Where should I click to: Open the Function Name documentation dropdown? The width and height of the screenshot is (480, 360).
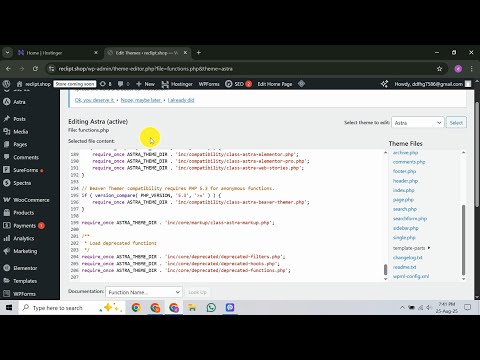[x=144, y=292]
